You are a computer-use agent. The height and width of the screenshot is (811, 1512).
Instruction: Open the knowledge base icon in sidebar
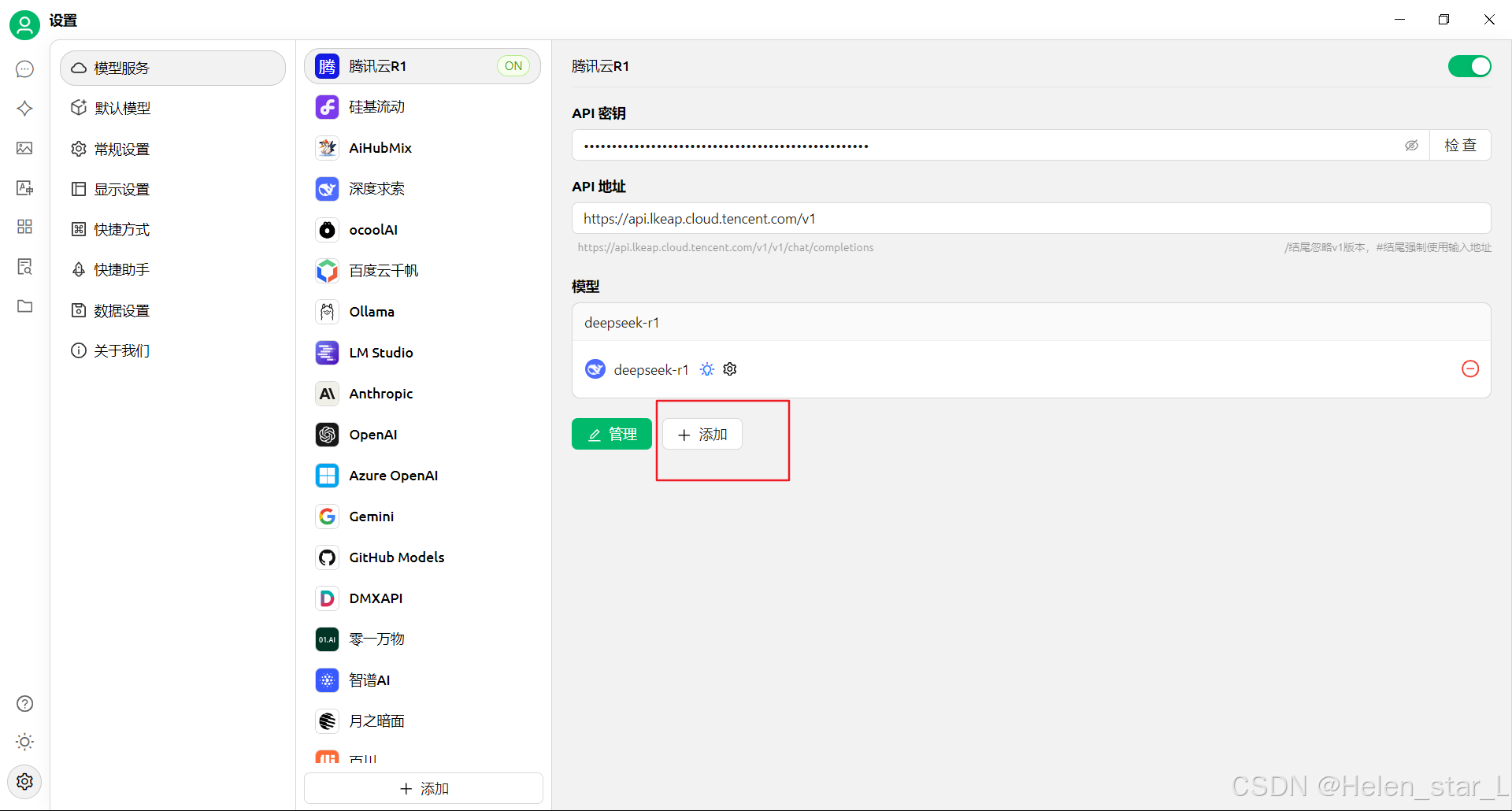[24, 266]
